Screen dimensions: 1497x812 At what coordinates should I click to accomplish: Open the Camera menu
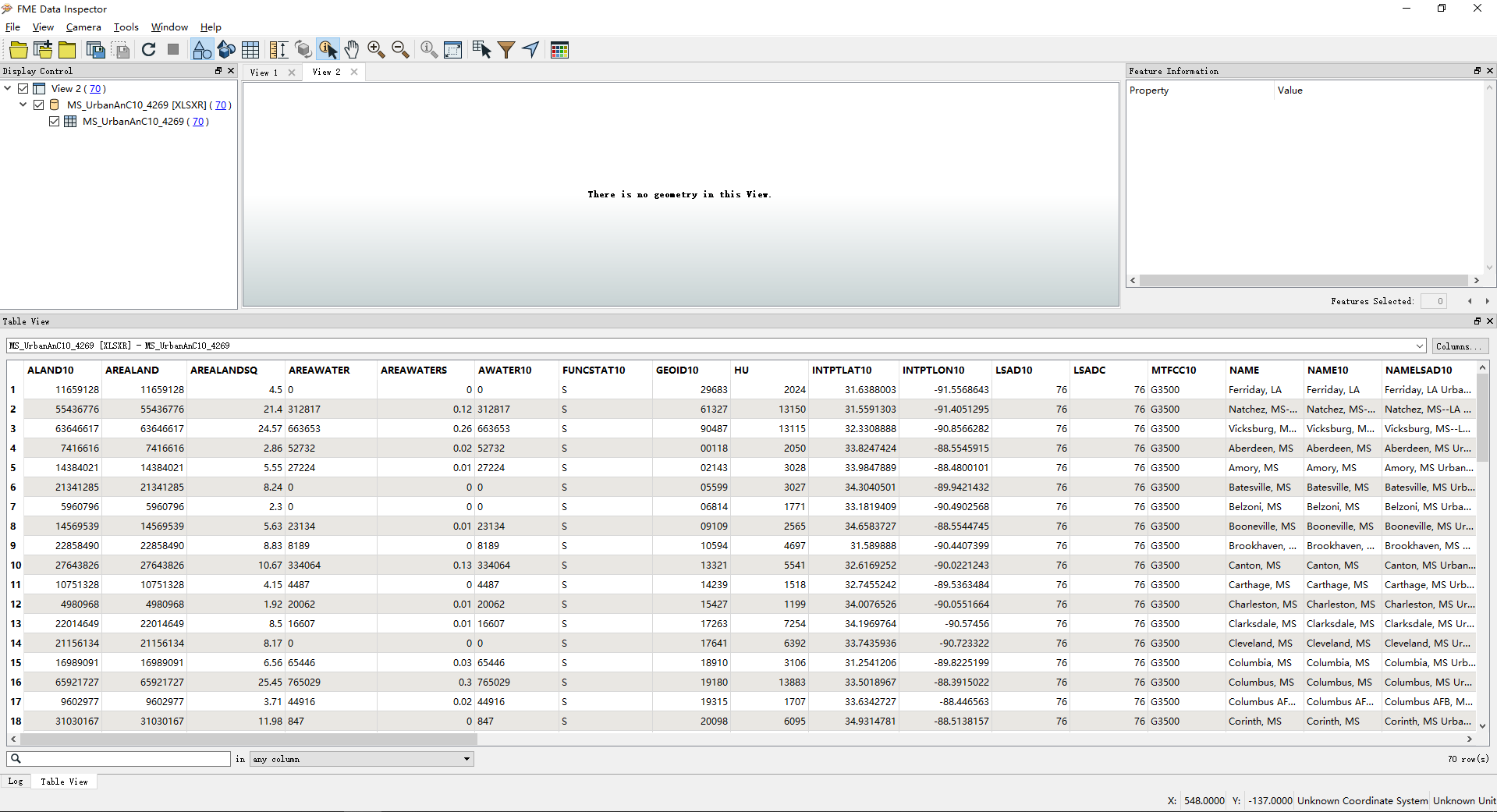(x=83, y=27)
